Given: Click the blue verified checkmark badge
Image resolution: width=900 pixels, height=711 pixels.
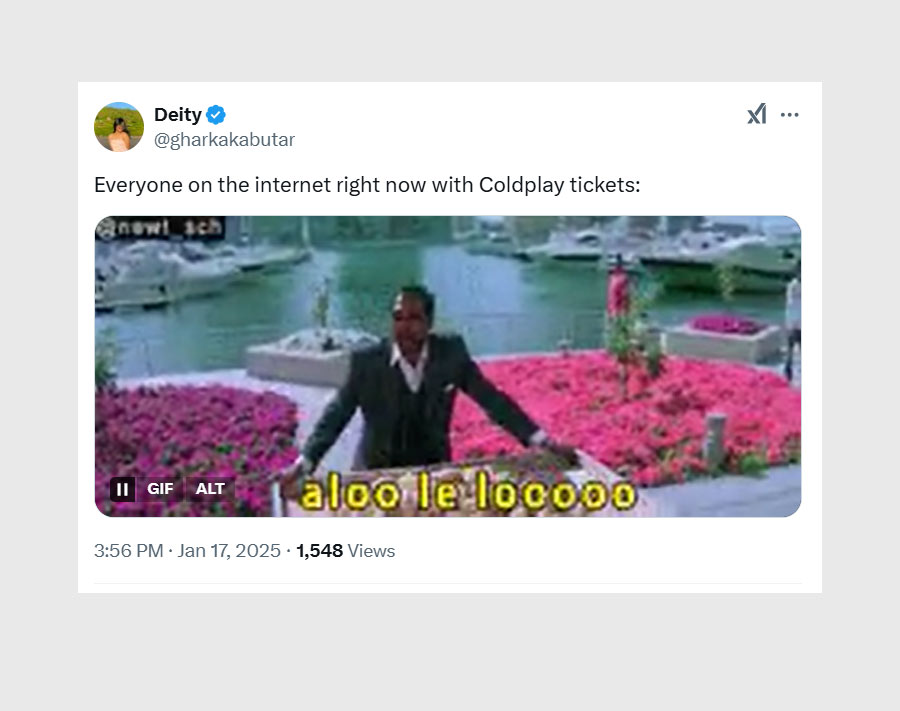Looking at the screenshot, I should (216, 115).
